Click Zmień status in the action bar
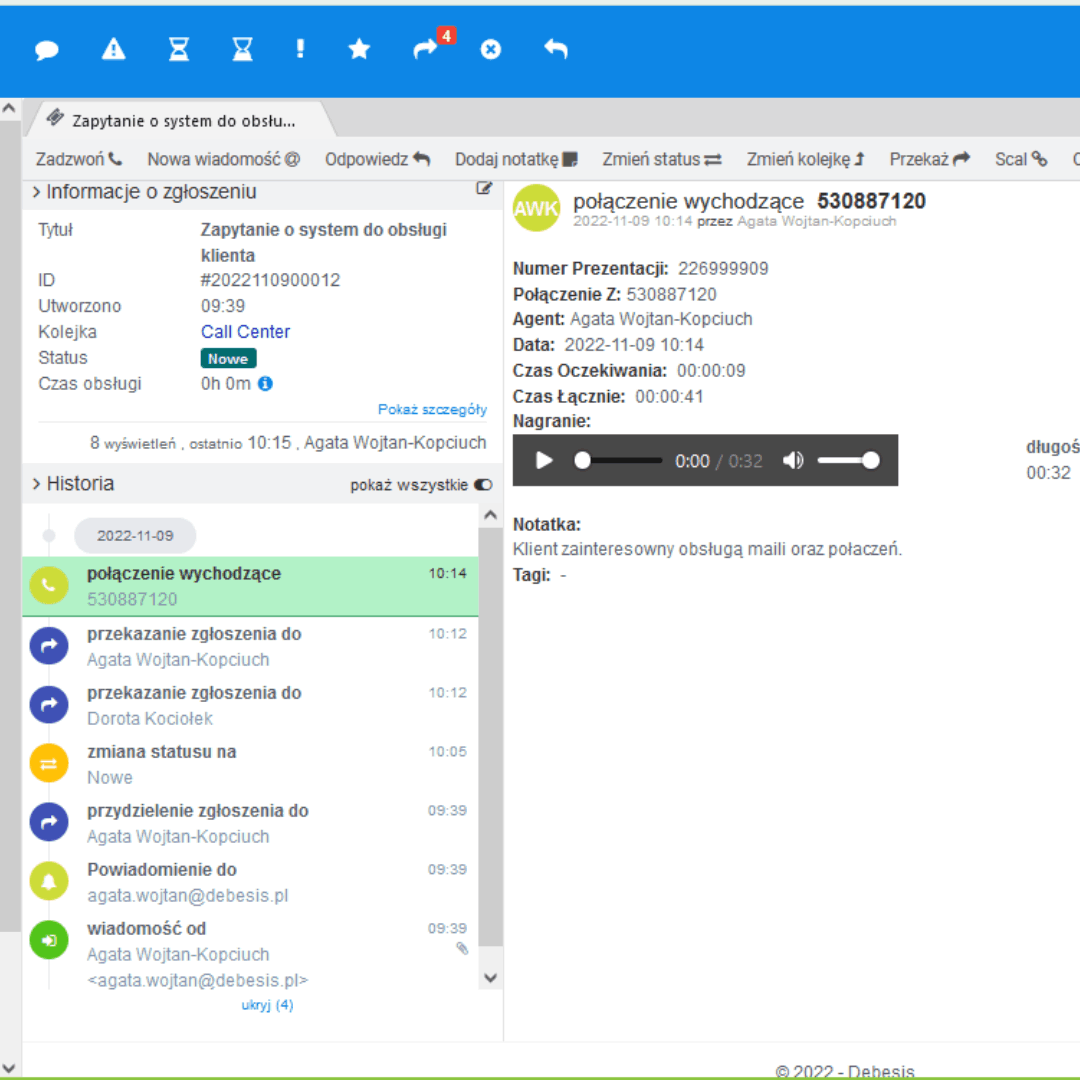The width and height of the screenshot is (1080, 1080). click(x=661, y=159)
